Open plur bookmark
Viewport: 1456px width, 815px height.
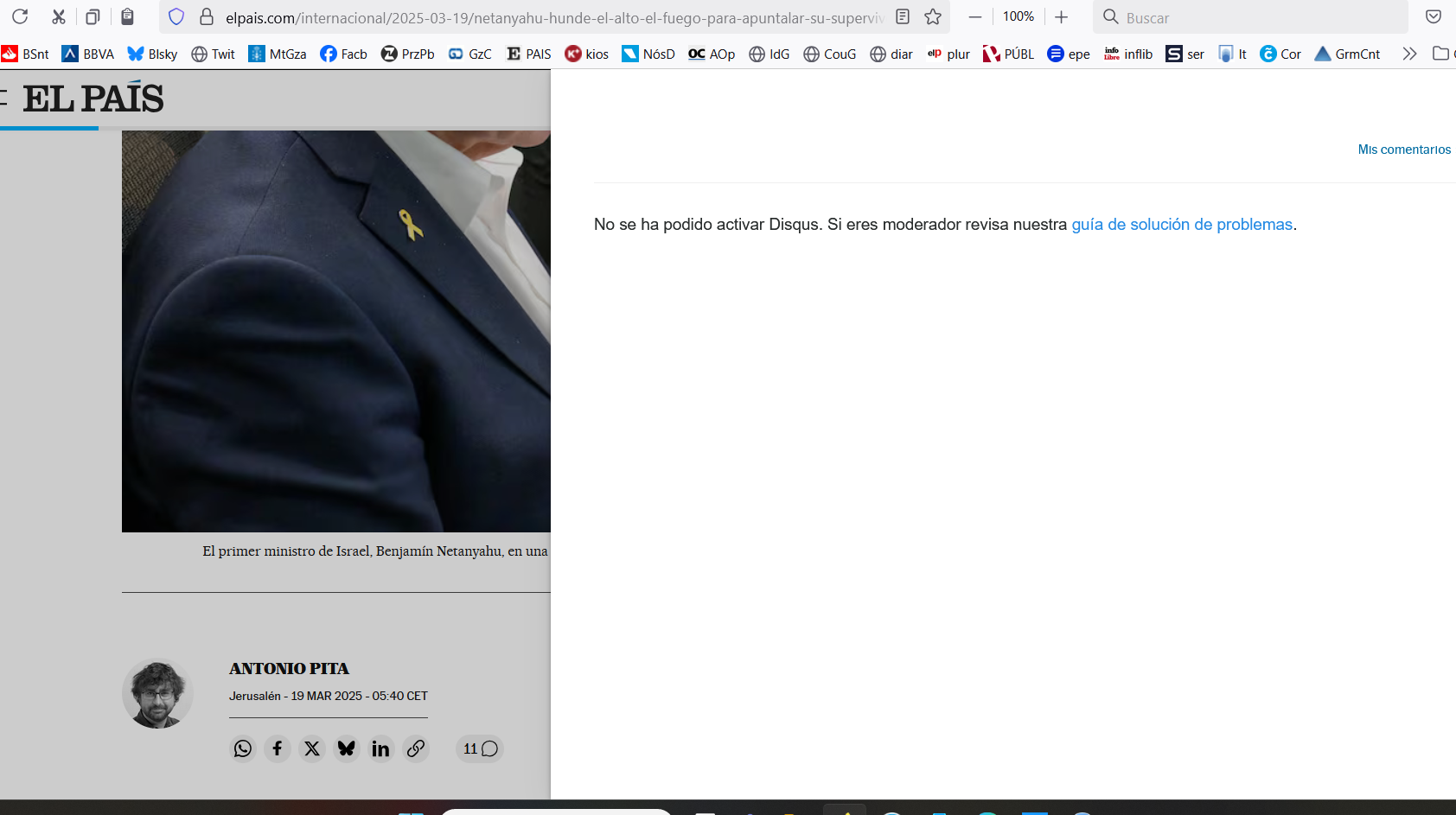948,54
